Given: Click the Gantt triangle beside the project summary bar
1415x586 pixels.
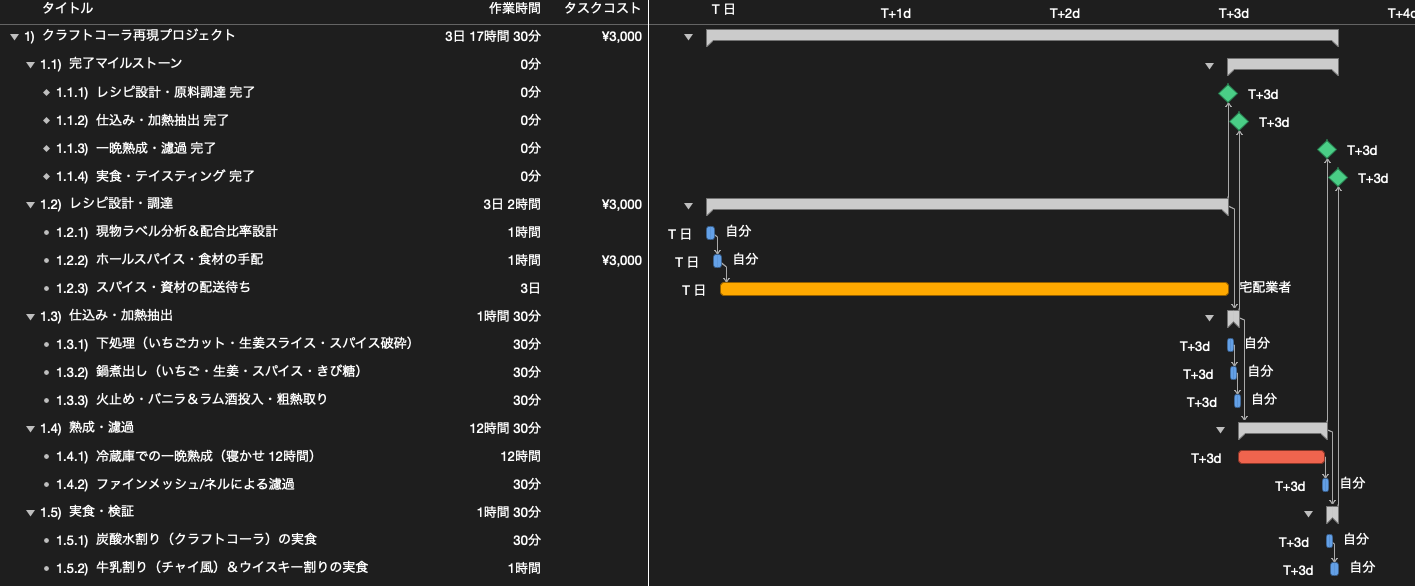Looking at the screenshot, I should (x=688, y=37).
